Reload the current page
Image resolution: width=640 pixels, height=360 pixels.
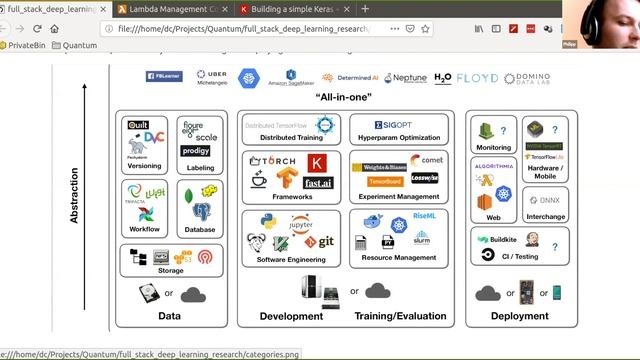click(37, 29)
